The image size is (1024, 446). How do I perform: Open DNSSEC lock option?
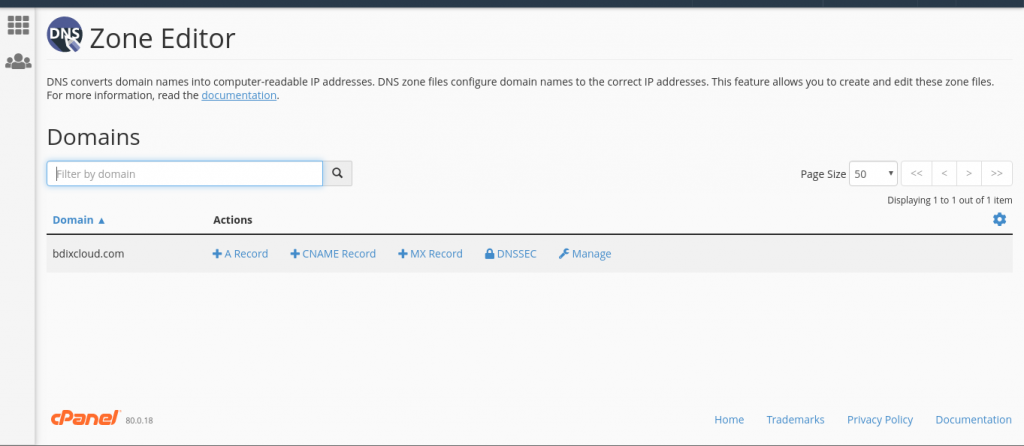pyautogui.click(x=511, y=254)
